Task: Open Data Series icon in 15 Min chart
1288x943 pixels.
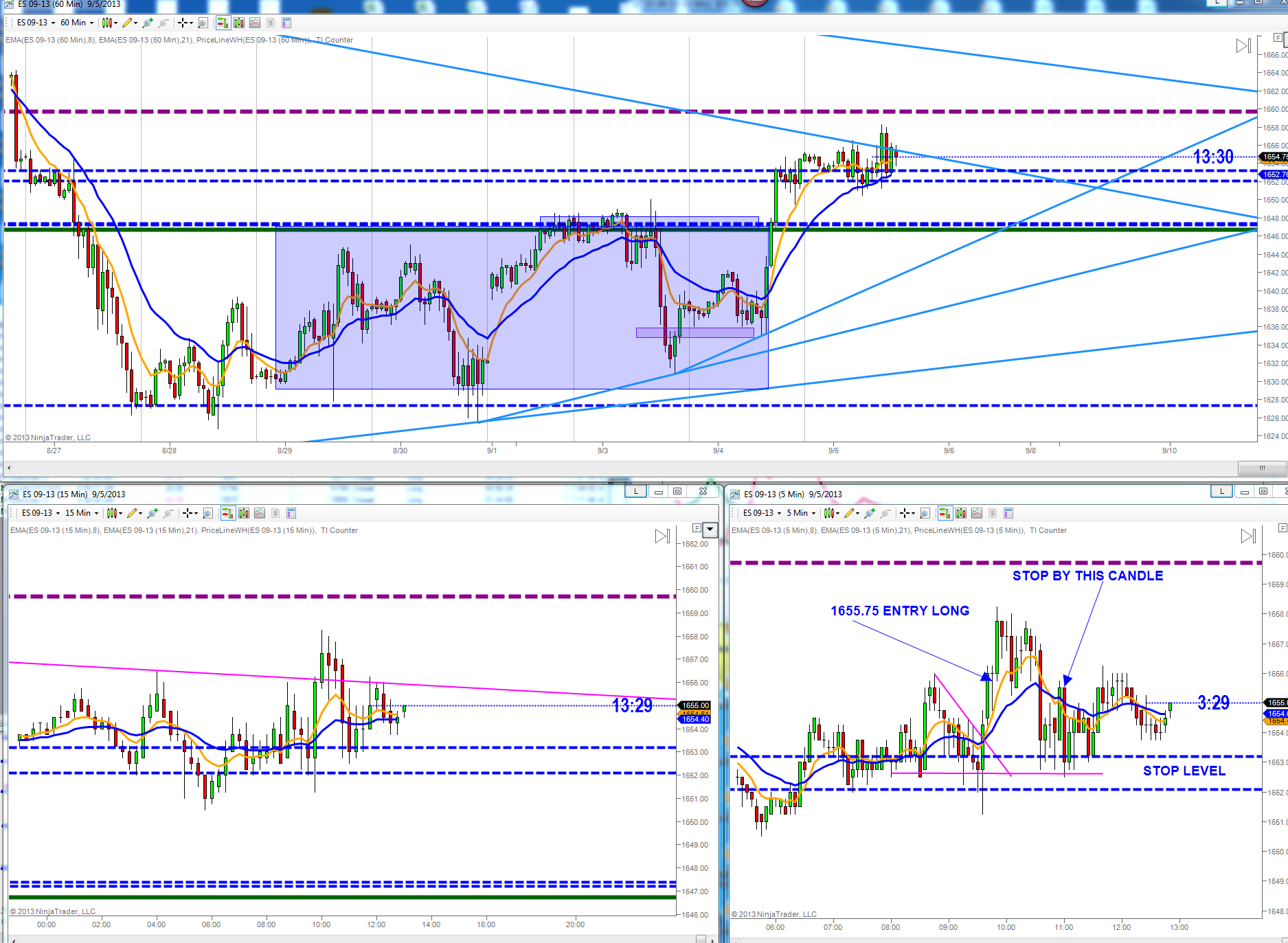Action: pyautogui.click(x=244, y=513)
